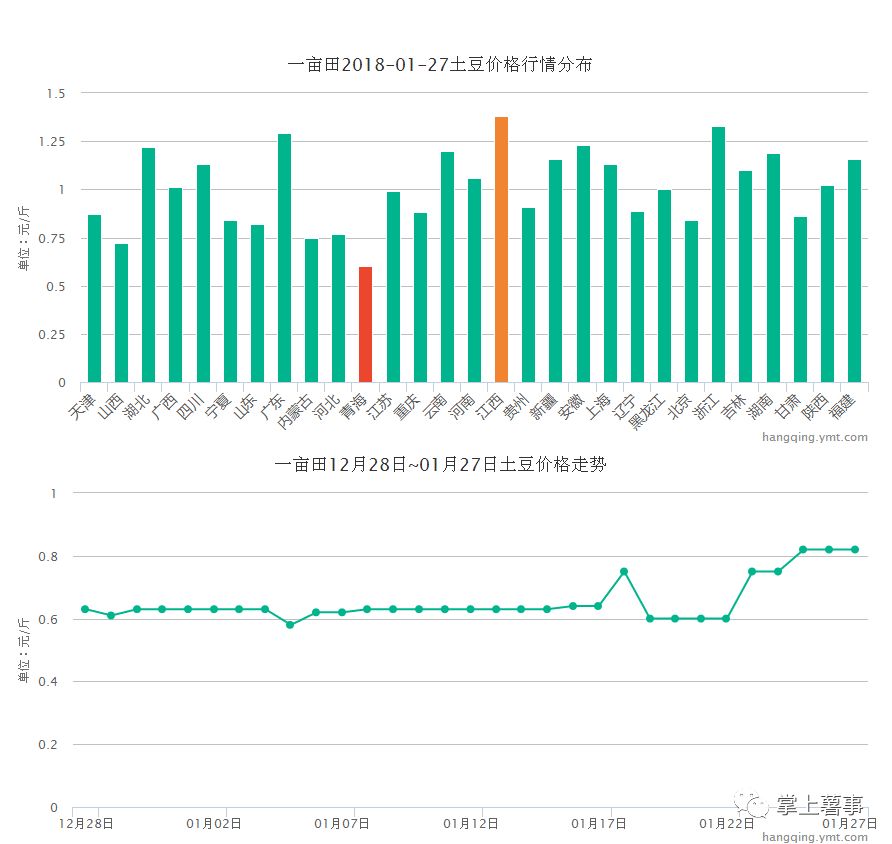Screen dimensions: 892x844
Task: Select the 山西 bar in the bar chart
Action: [121, 313]
